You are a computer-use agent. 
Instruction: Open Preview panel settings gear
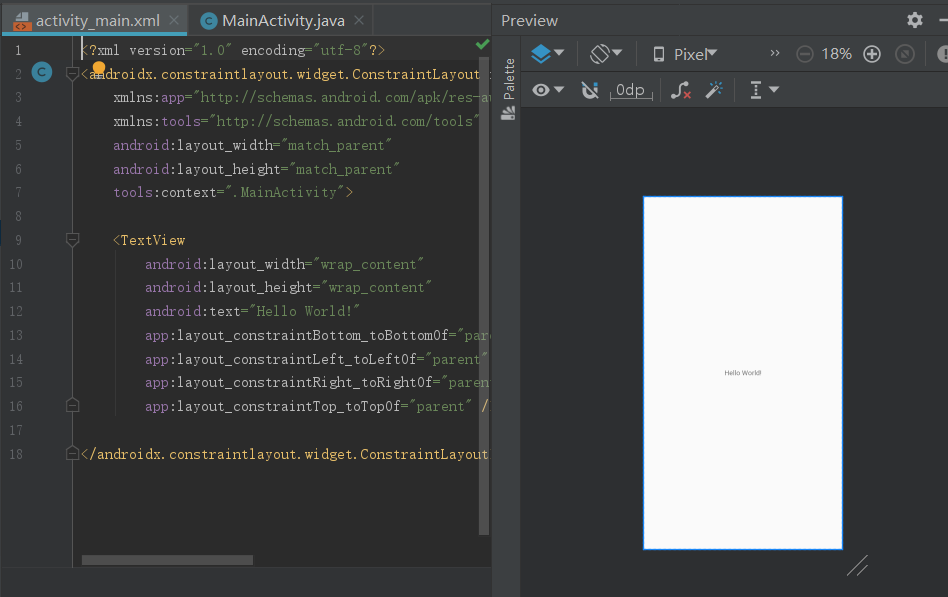coord(915,20)
